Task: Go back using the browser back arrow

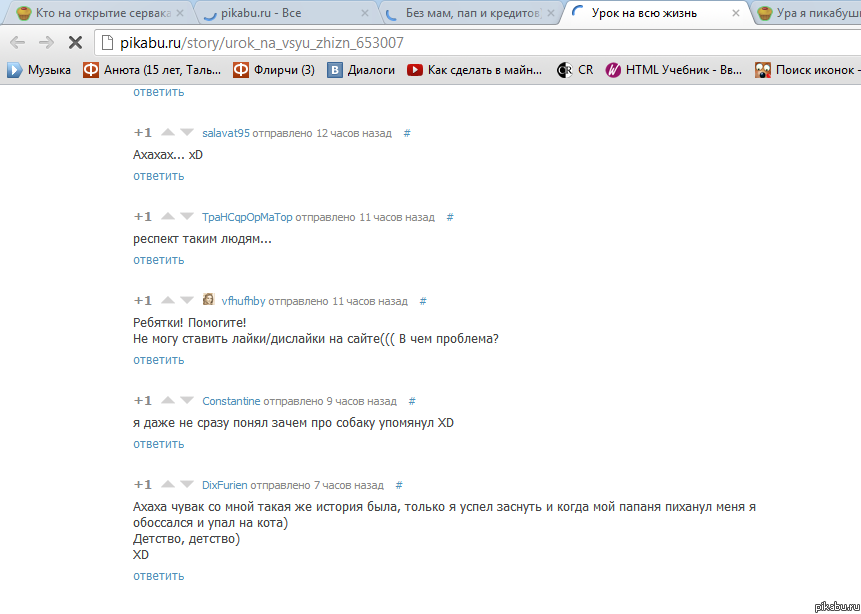Action: (18, 42)
